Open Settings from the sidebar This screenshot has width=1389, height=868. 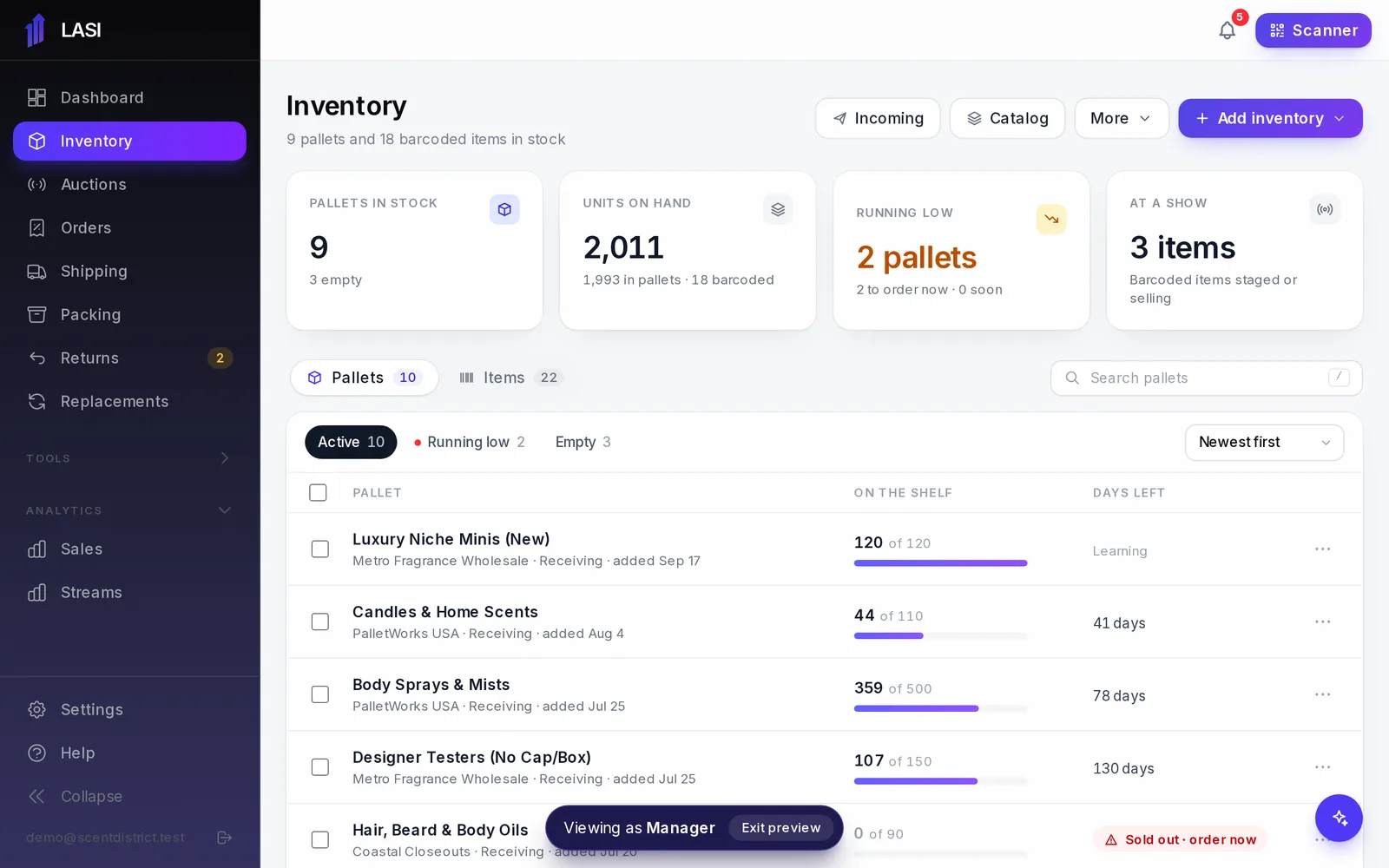click(129, 710)
